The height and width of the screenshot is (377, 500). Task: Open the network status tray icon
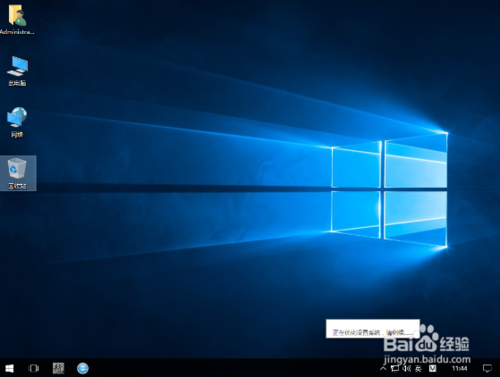click(x=395, y=368)
